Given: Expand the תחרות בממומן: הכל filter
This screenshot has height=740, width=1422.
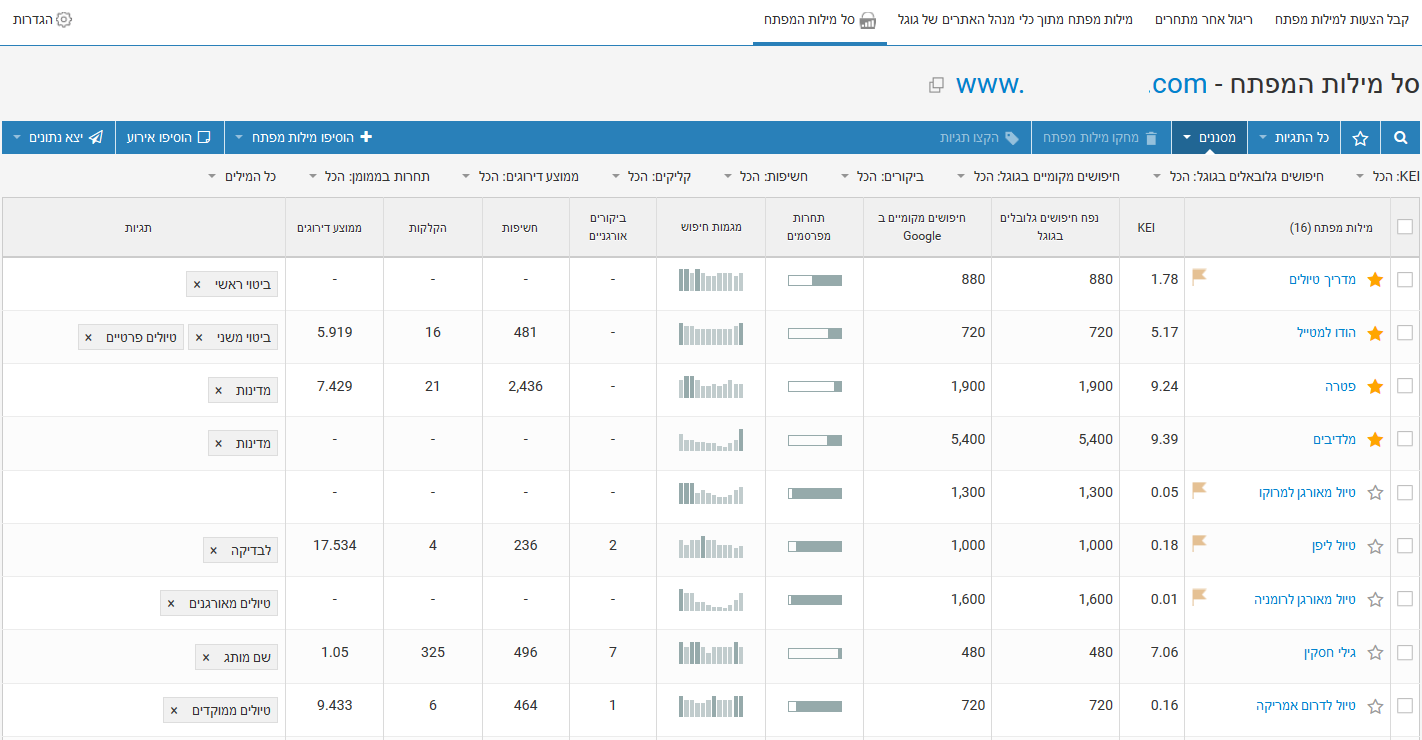Looking at the screenshot, I should [370, 176].
